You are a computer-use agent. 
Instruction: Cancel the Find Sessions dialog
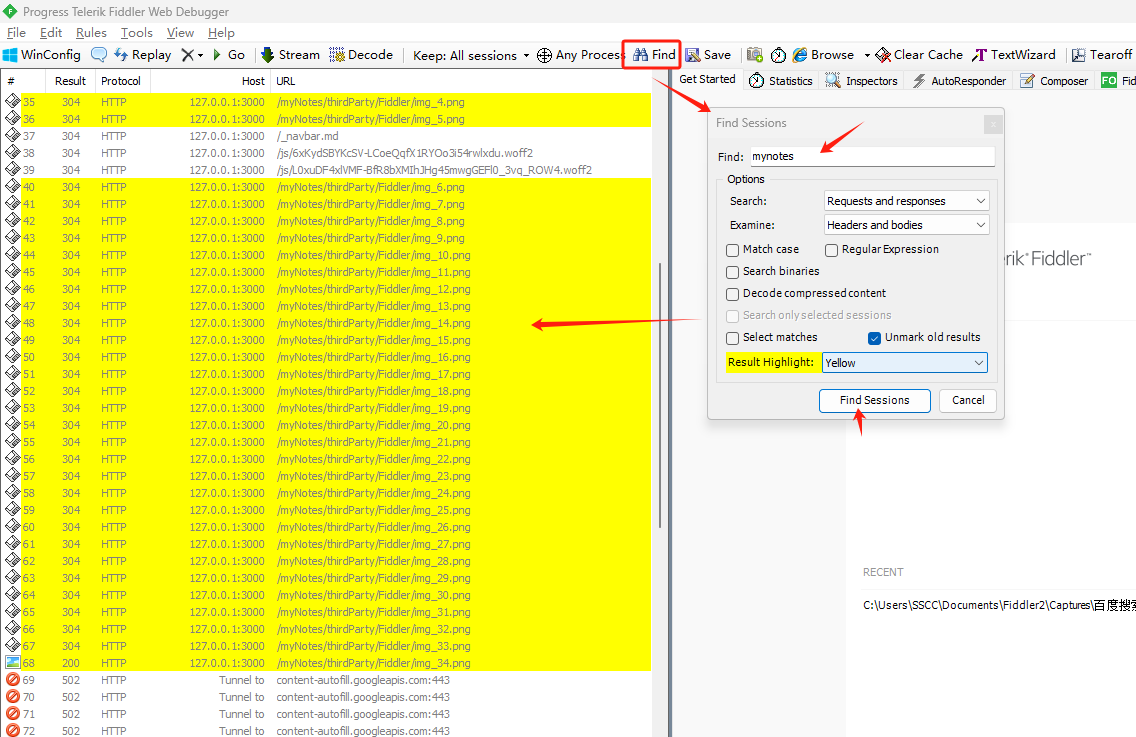click(x=968, y=400)
